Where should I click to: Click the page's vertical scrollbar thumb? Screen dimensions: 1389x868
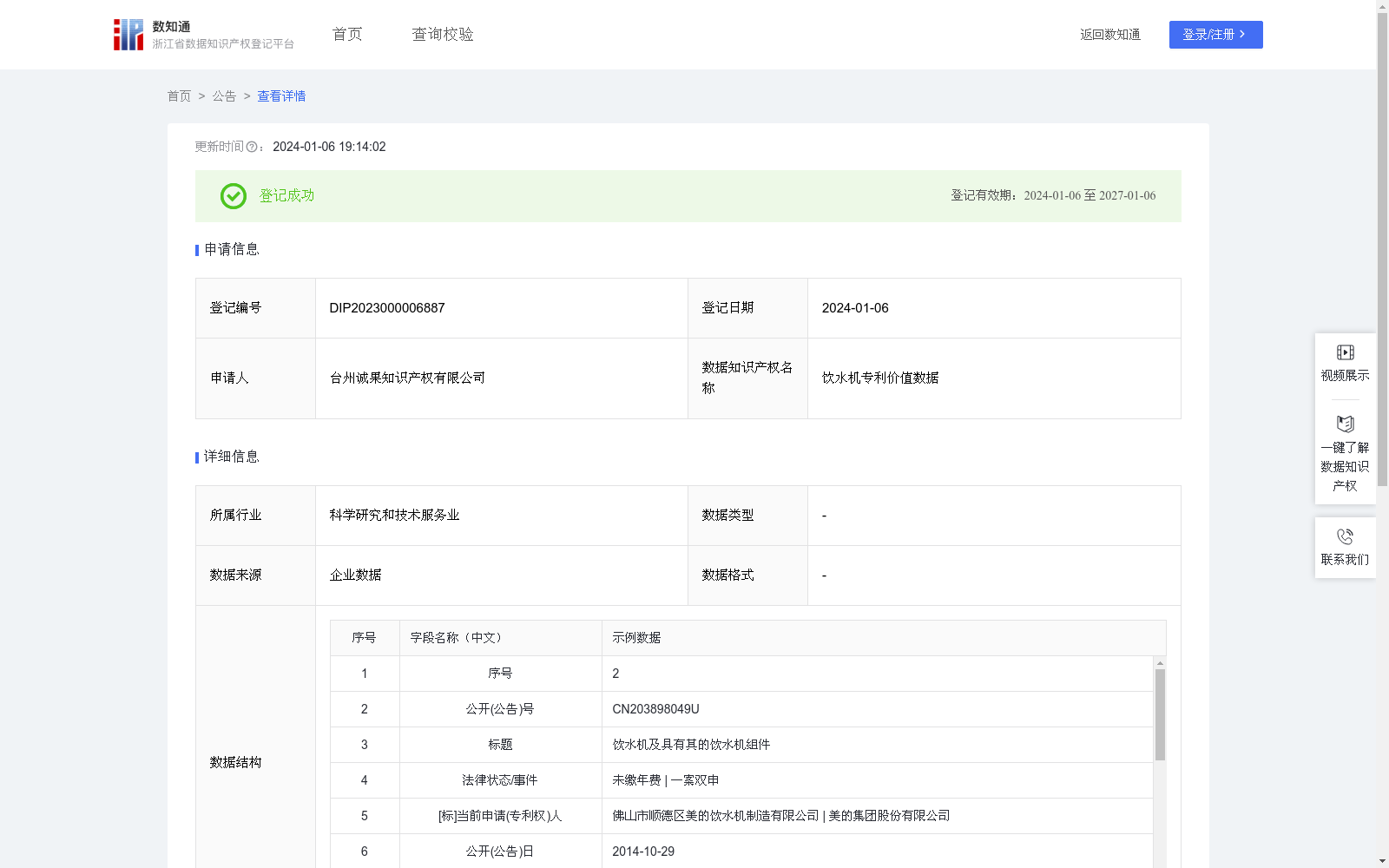[x=1382, y=250]
